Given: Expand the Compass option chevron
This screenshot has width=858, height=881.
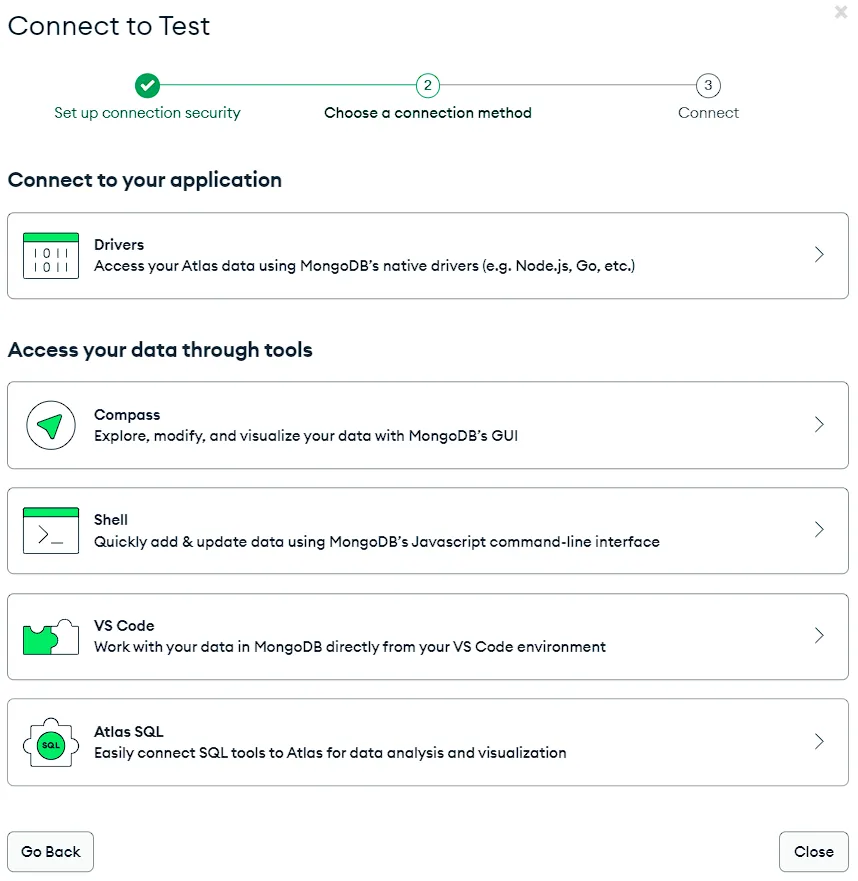Looking at the screenshot, I should tap(819, 425).
